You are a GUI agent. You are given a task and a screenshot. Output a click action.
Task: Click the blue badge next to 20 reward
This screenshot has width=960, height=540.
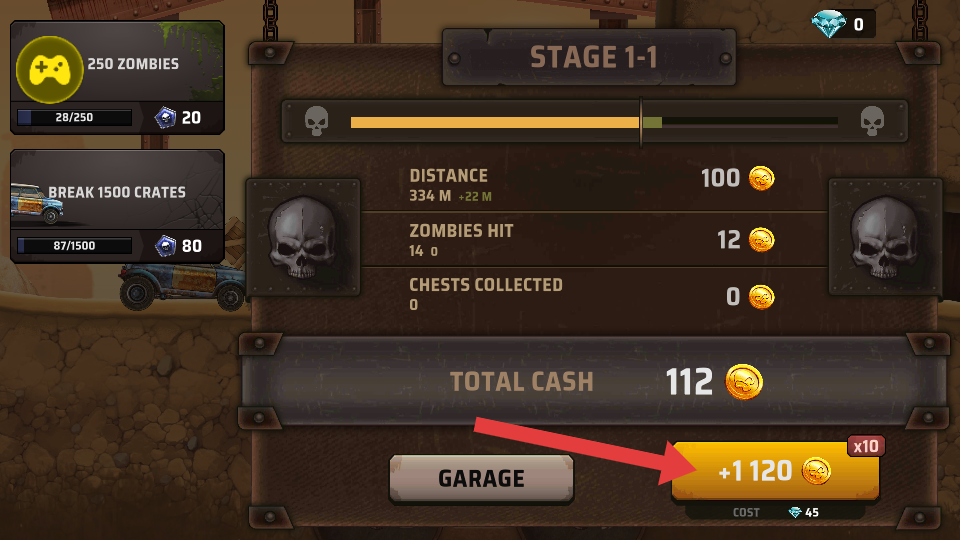(165, 118)
